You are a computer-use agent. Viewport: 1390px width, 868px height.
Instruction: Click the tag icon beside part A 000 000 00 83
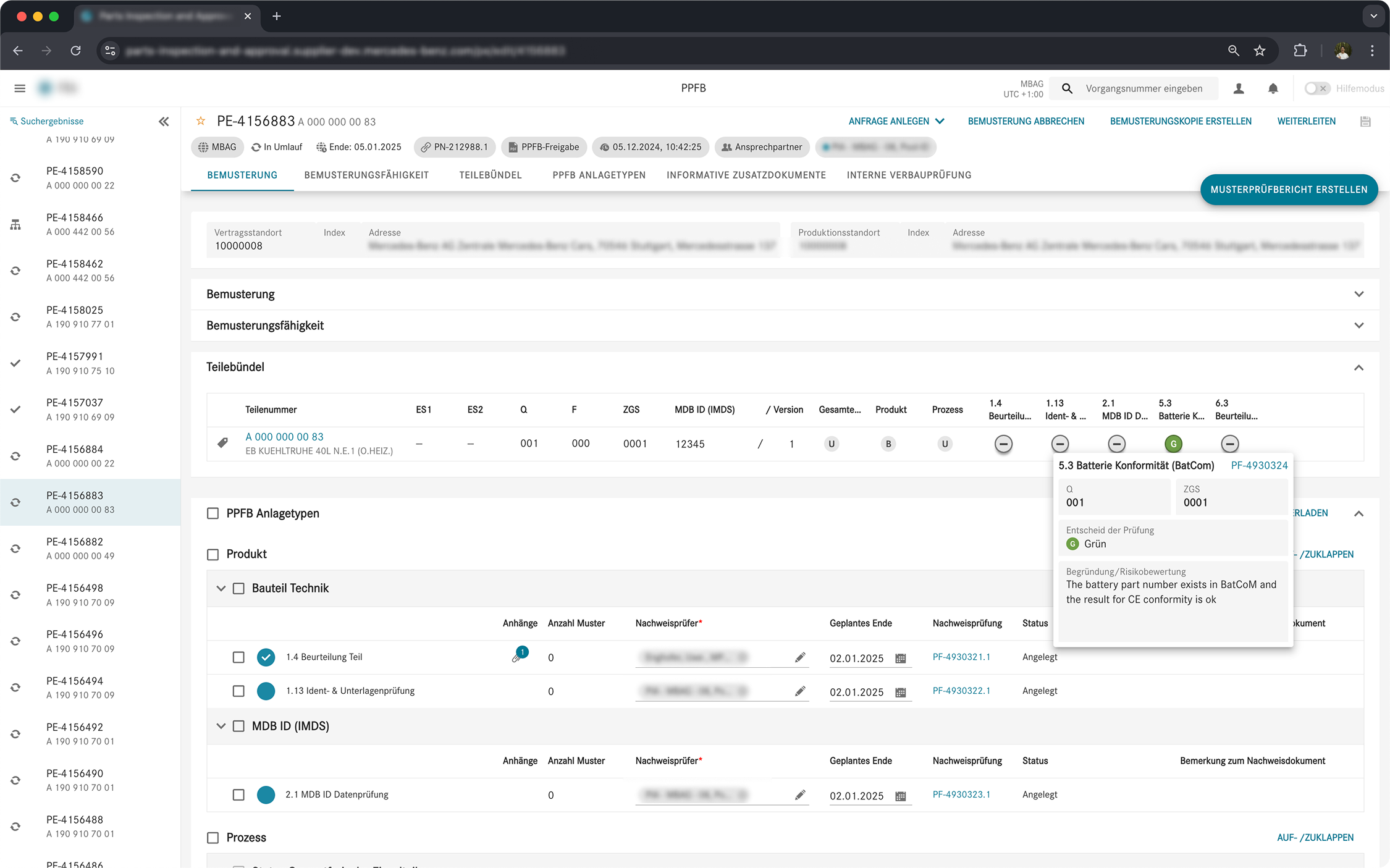pos(223,443)
